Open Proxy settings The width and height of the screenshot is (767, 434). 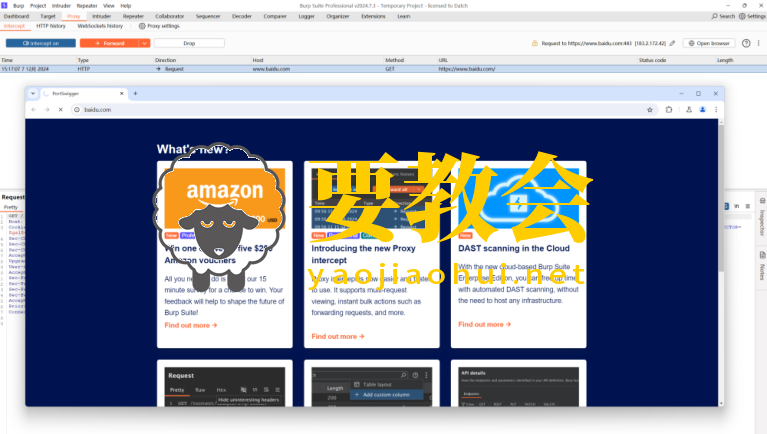click(159, 26)
